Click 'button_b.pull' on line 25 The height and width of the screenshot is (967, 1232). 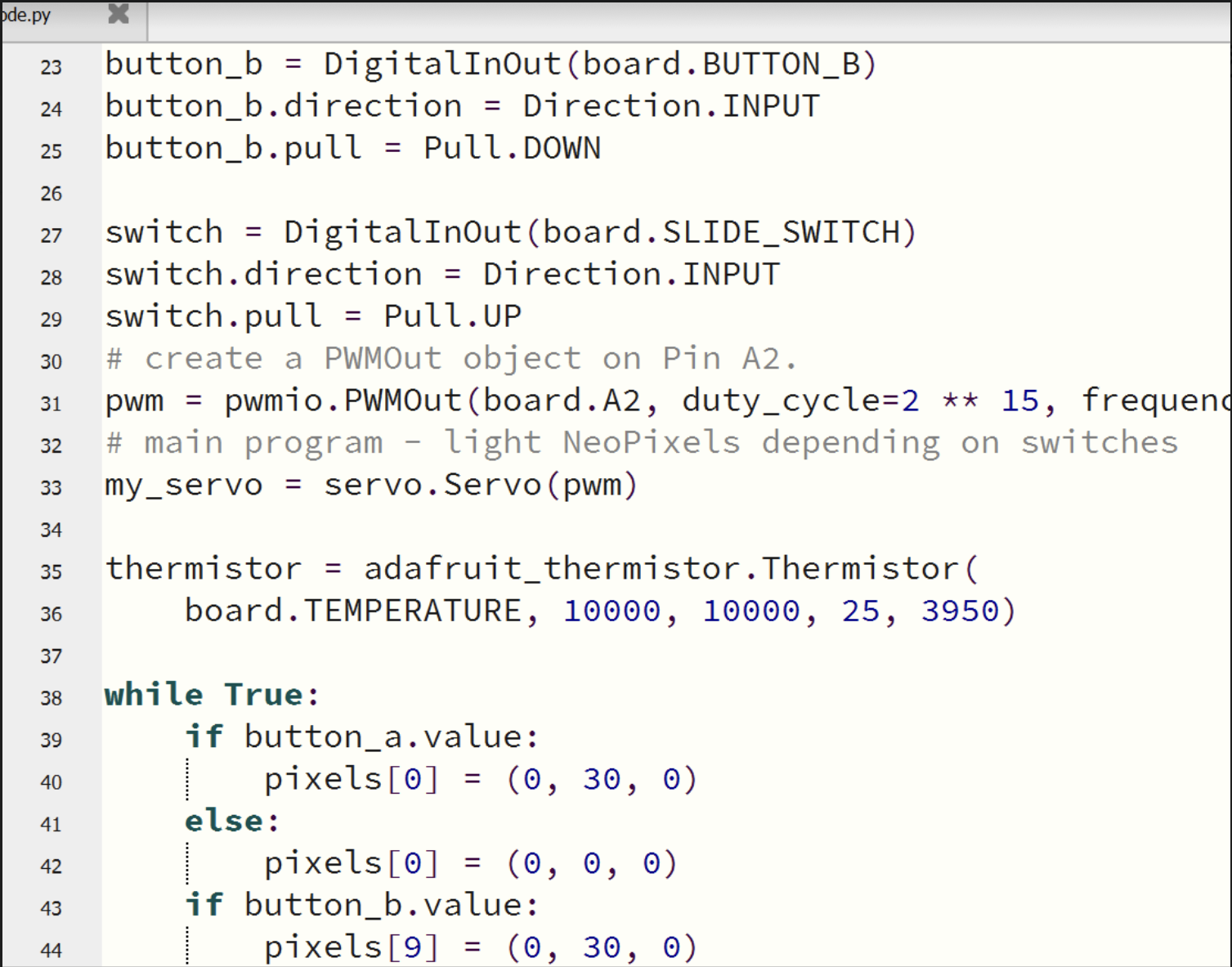233,148
